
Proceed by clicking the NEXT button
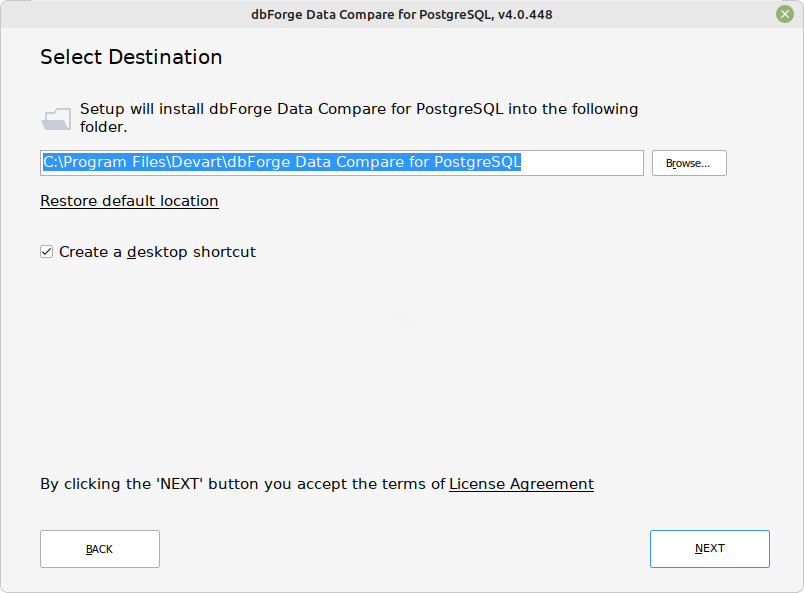pyautogui.click(x=710, y=549)
